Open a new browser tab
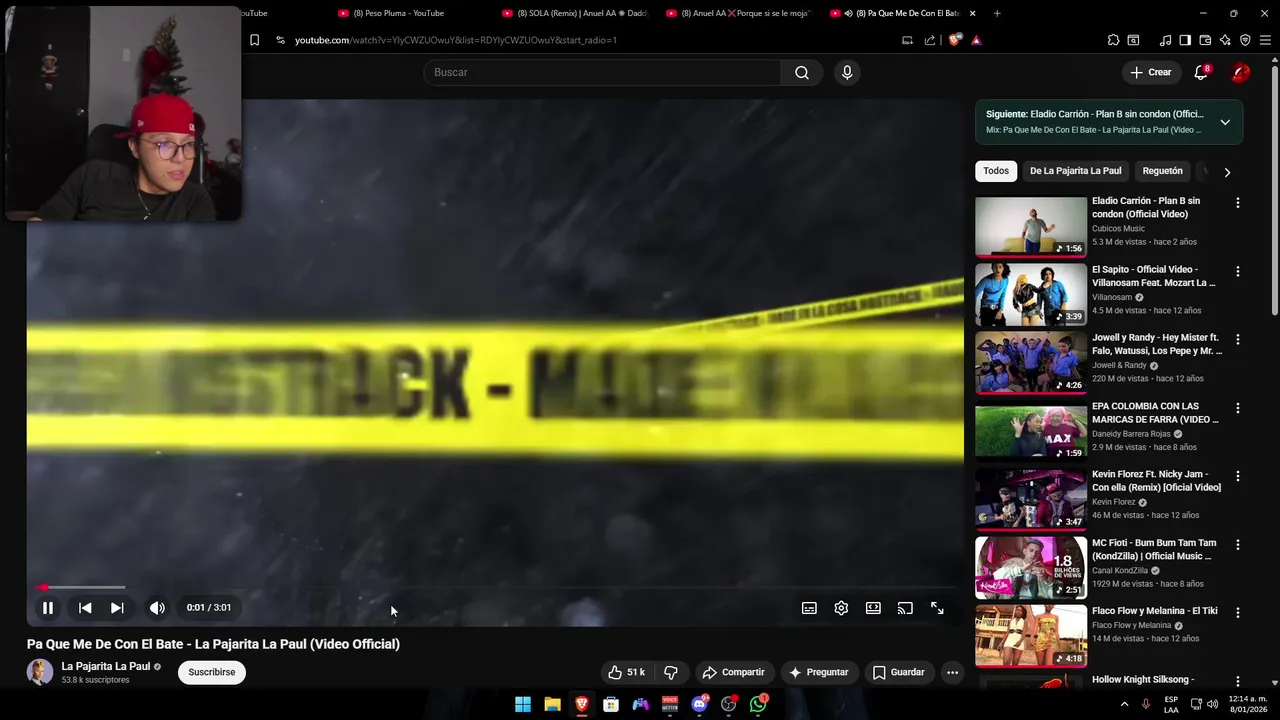The height and width of the screenshot is (720, 1280). [997, 13]
